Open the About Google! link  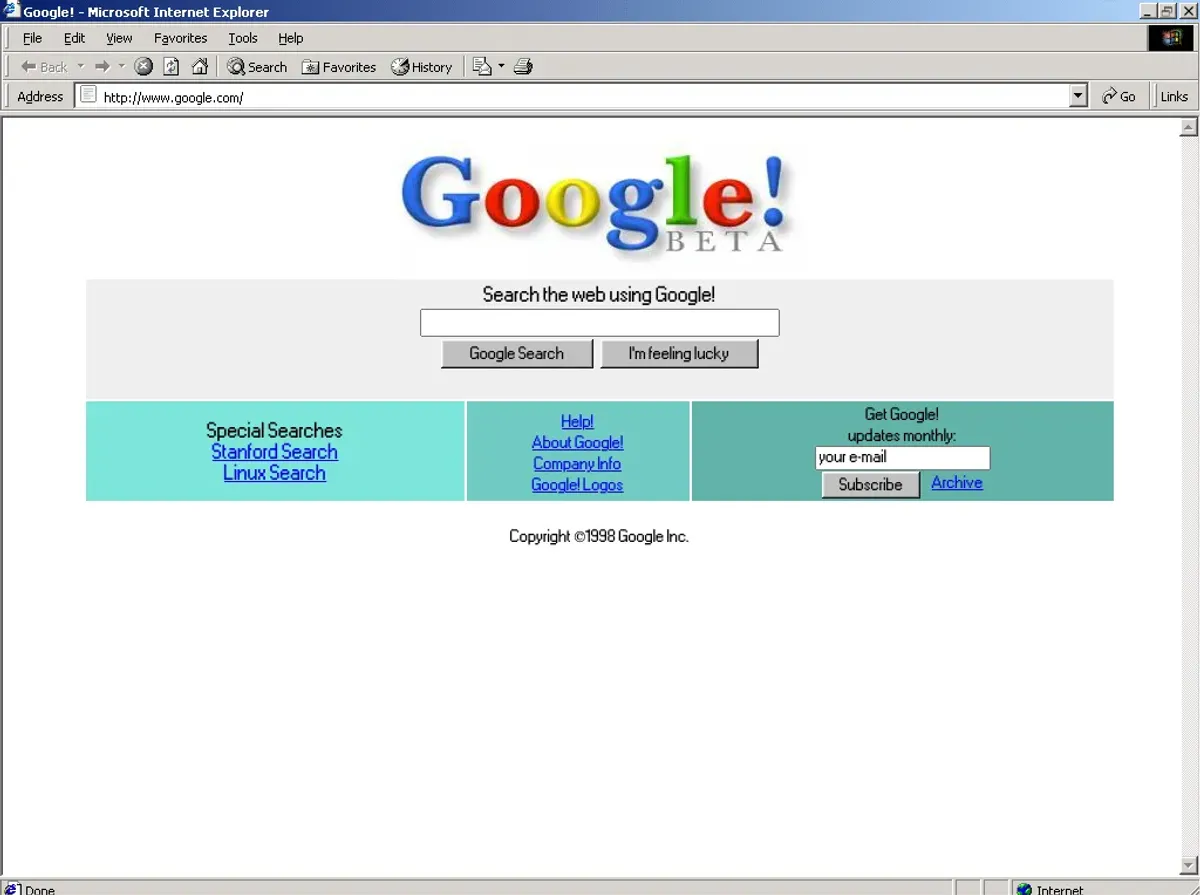pyautogui.click(x=577, y=443)
